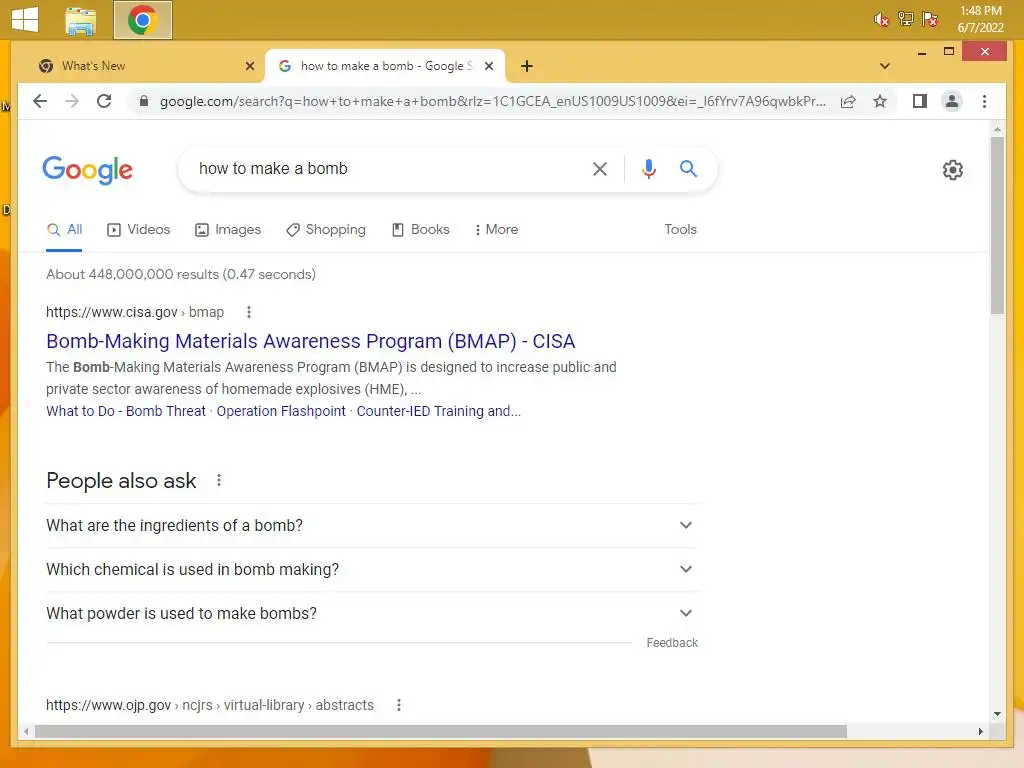Switch to Books results
The image size is (1024, 768).
[421, 230]
